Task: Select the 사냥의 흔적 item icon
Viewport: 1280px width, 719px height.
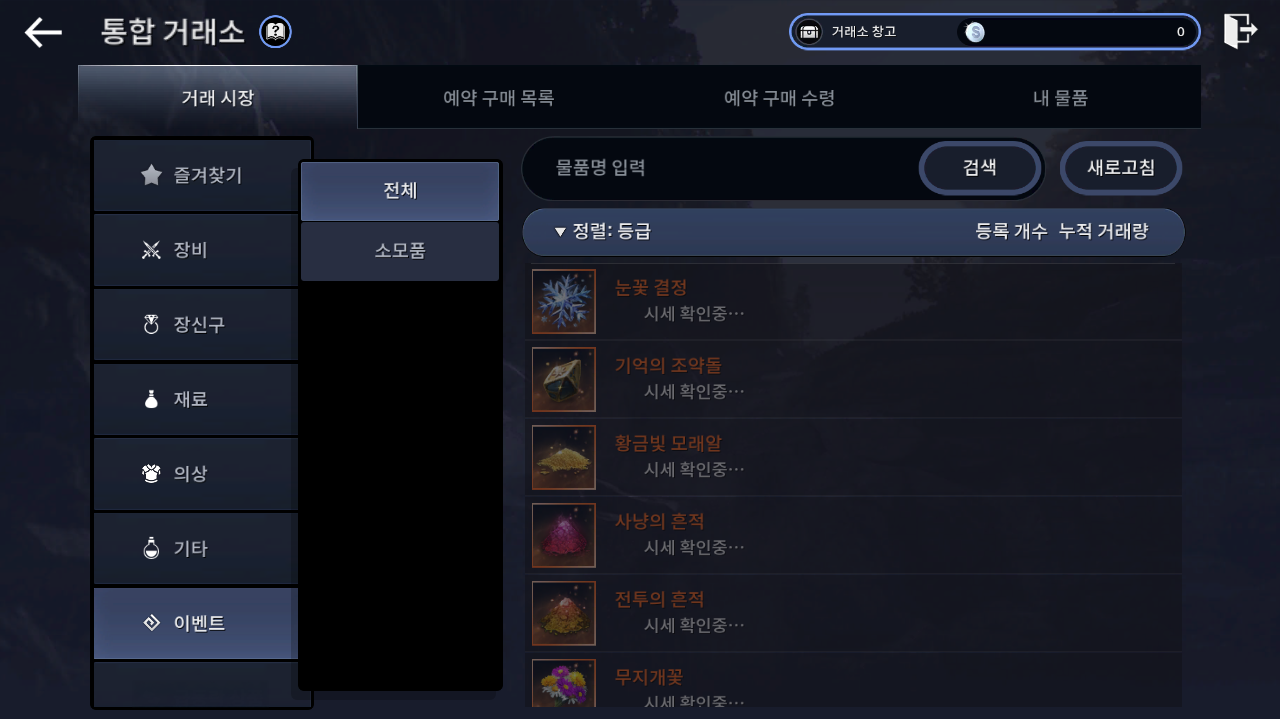Action: coord(564,535)
